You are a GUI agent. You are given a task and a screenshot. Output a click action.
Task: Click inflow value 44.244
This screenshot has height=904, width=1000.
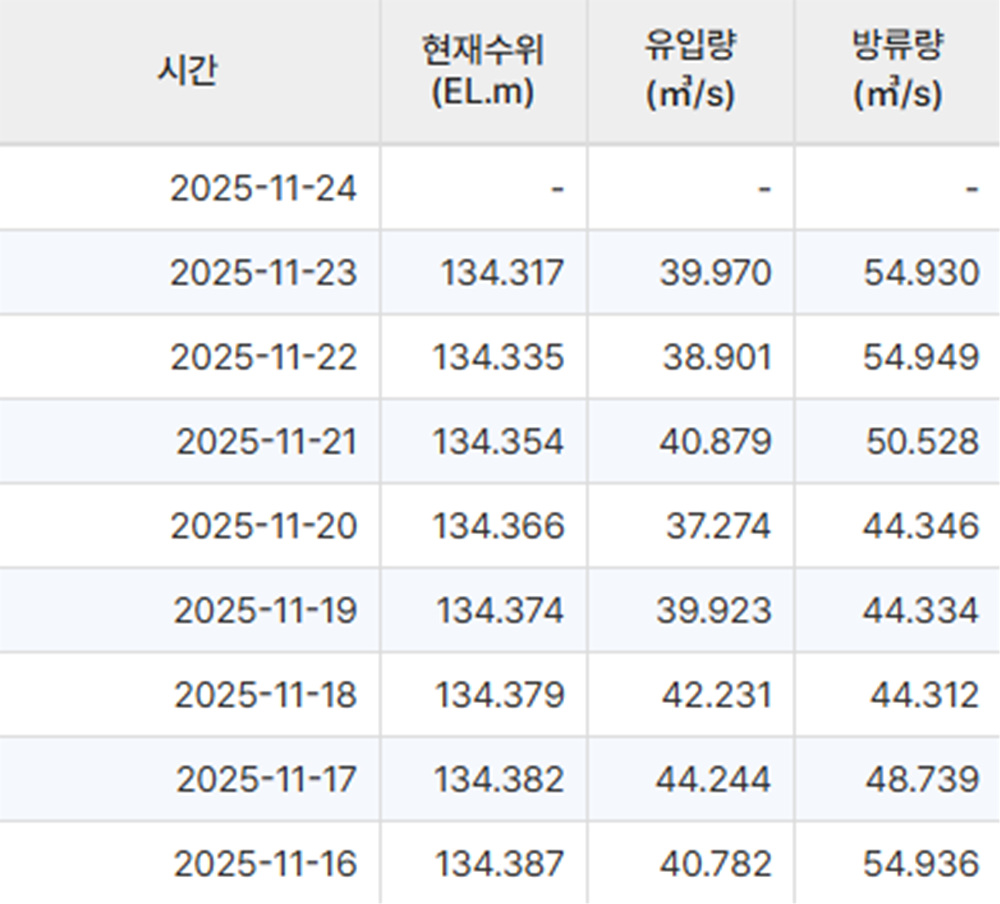pyautogui.click(x=713, y=780)
